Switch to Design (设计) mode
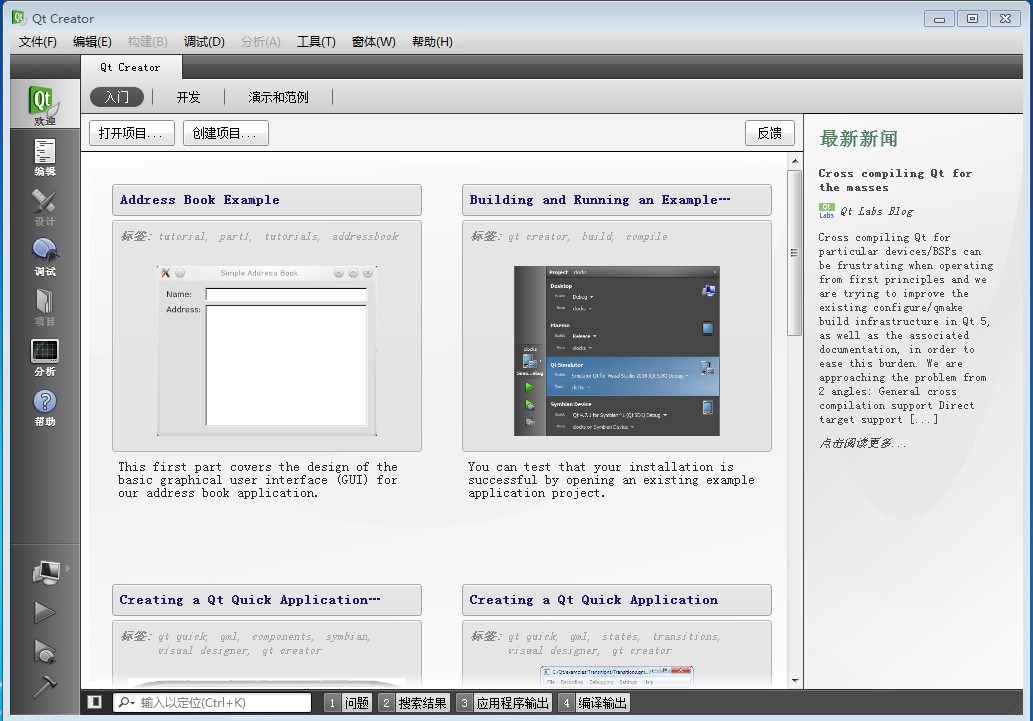Image resolution: width=1033 pixels, height=721 pixels. tap(45, 207)
